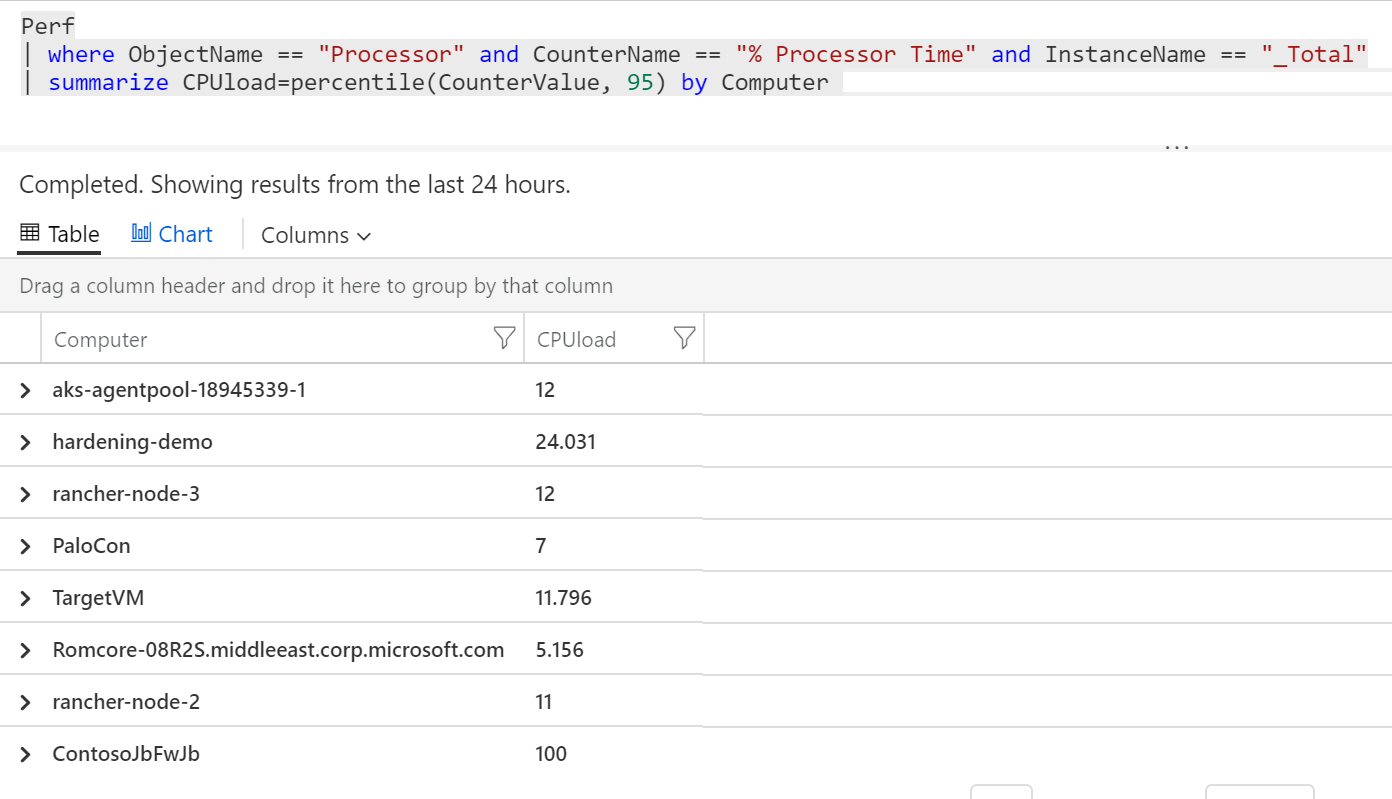1392x799 pixels.
Task: Expand the rancher-node-2 row
Action: [x=26, y=702]
